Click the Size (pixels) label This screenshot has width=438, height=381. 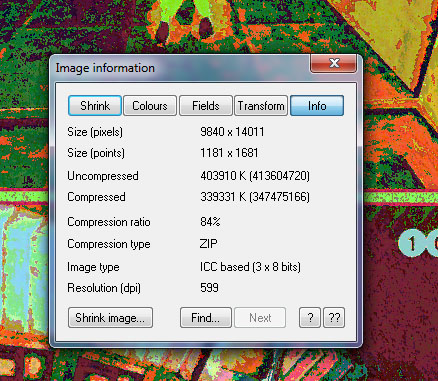click(95, 132)
